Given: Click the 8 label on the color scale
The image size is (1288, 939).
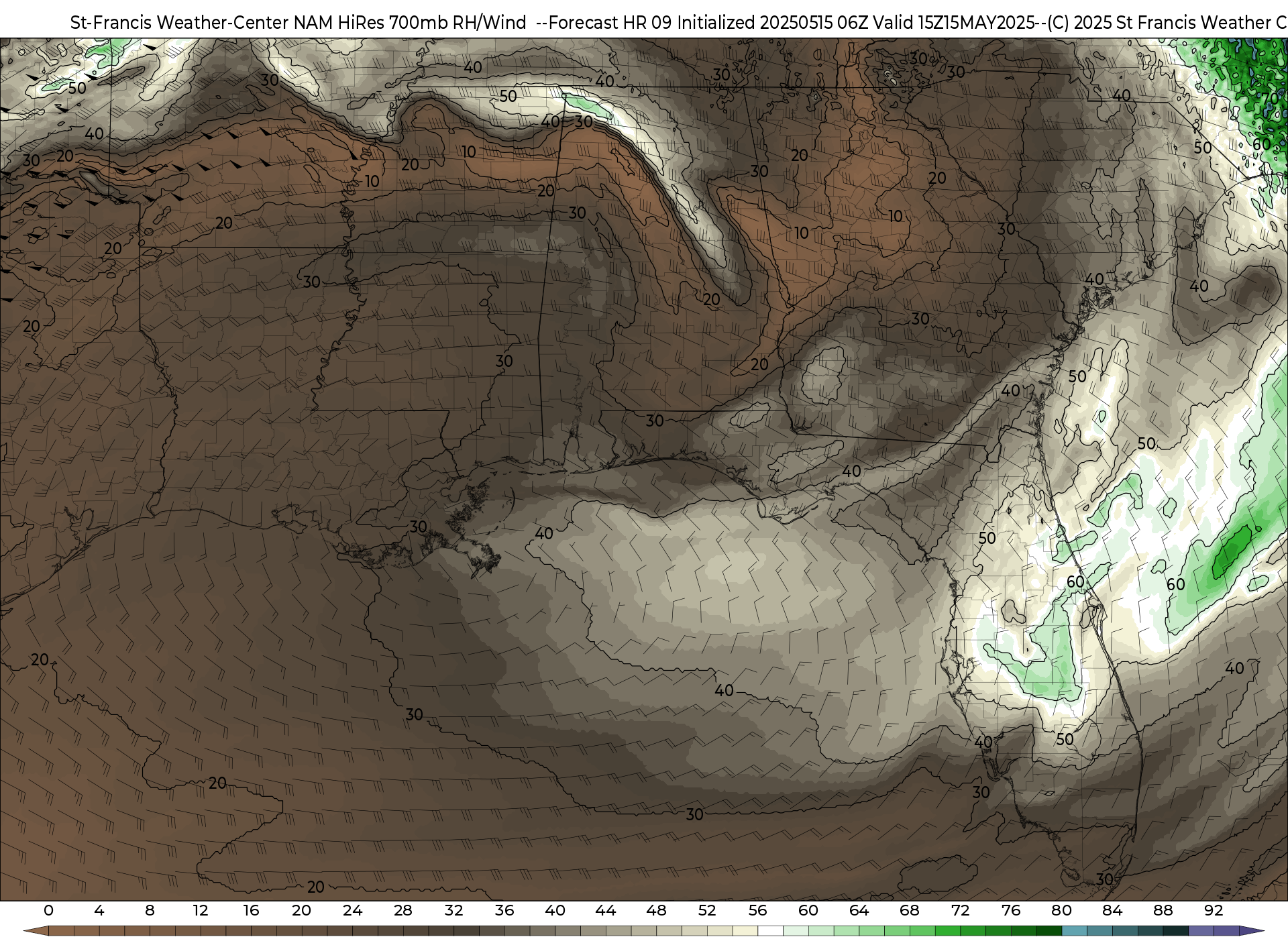Looking at the screenshot, I should pos(150,910).
